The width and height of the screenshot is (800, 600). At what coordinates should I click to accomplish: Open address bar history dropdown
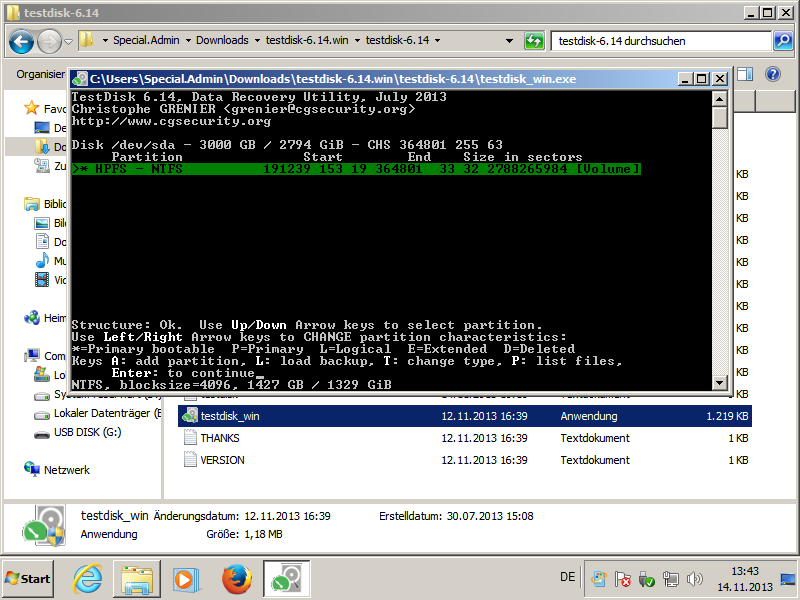(509, 41)
